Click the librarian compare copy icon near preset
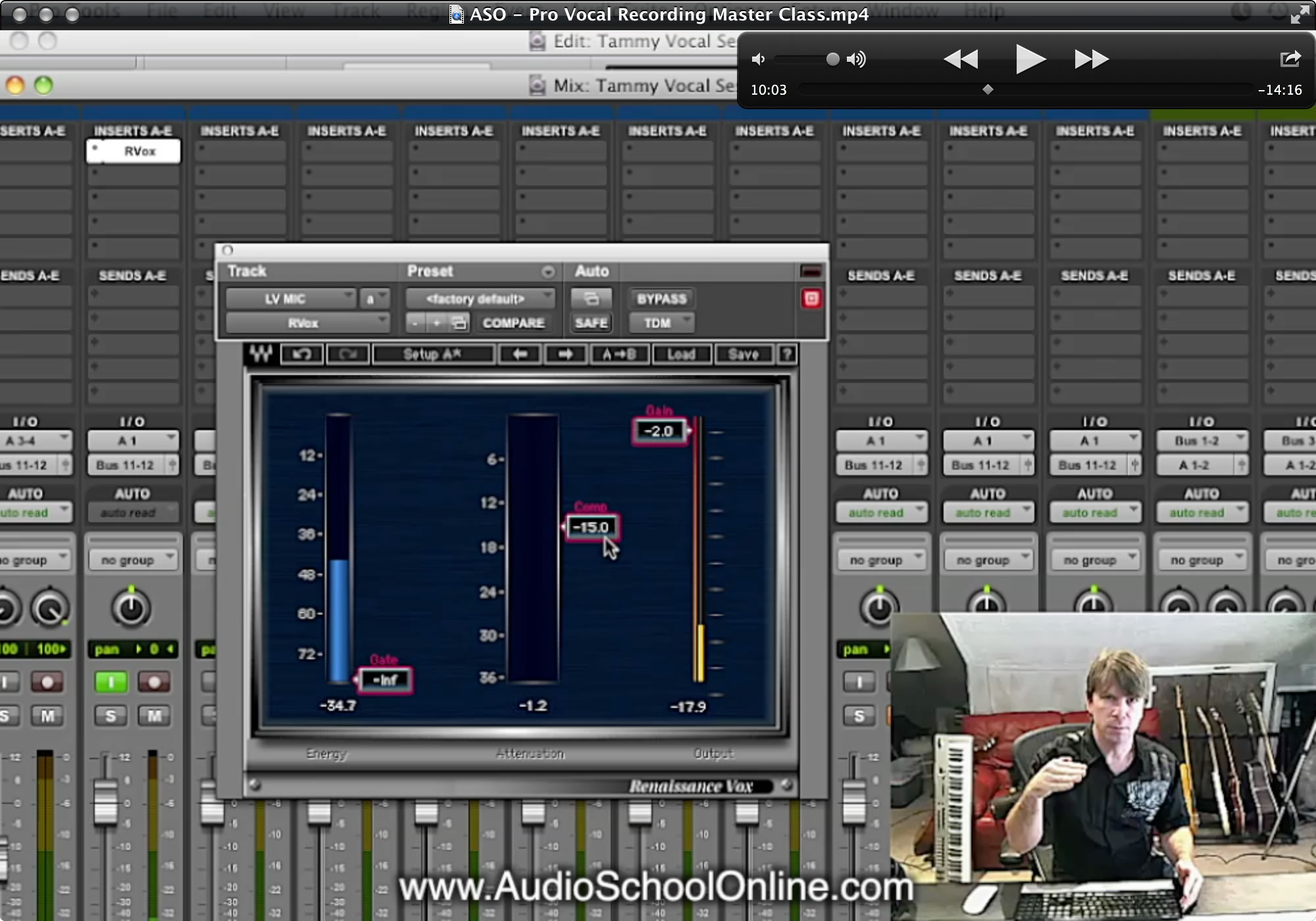1316x921 pixels. pos(459,322)
